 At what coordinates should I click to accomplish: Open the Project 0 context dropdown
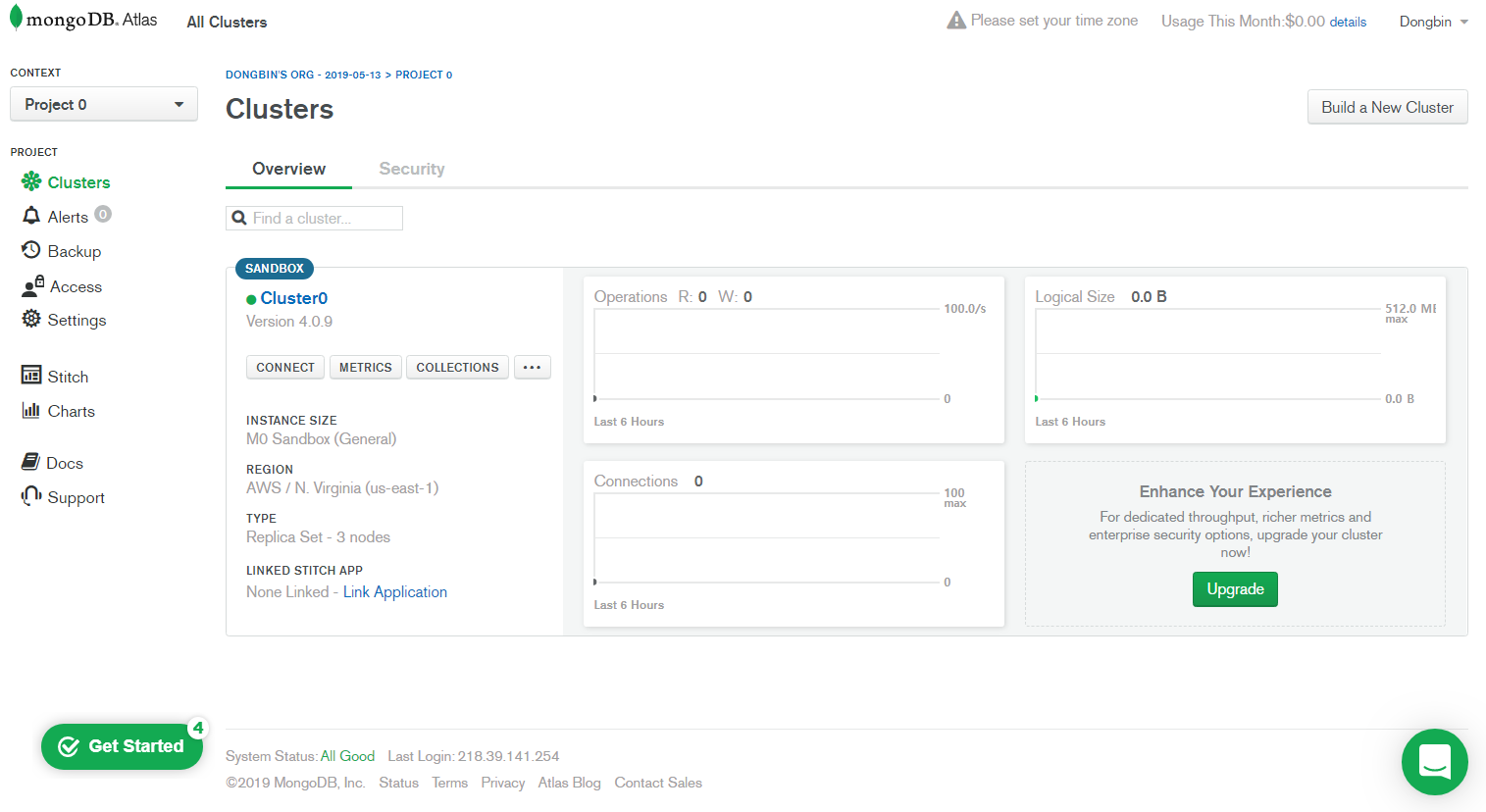click(104, 104)
